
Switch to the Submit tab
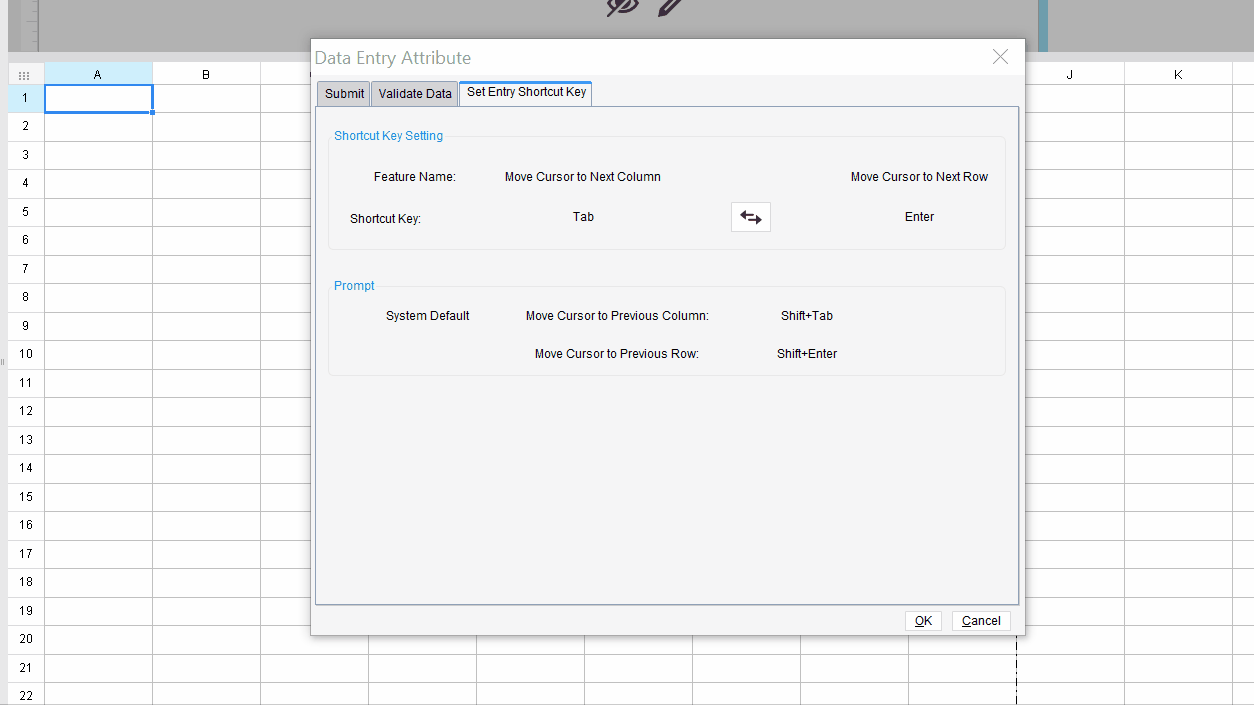(x=343, y=93)
